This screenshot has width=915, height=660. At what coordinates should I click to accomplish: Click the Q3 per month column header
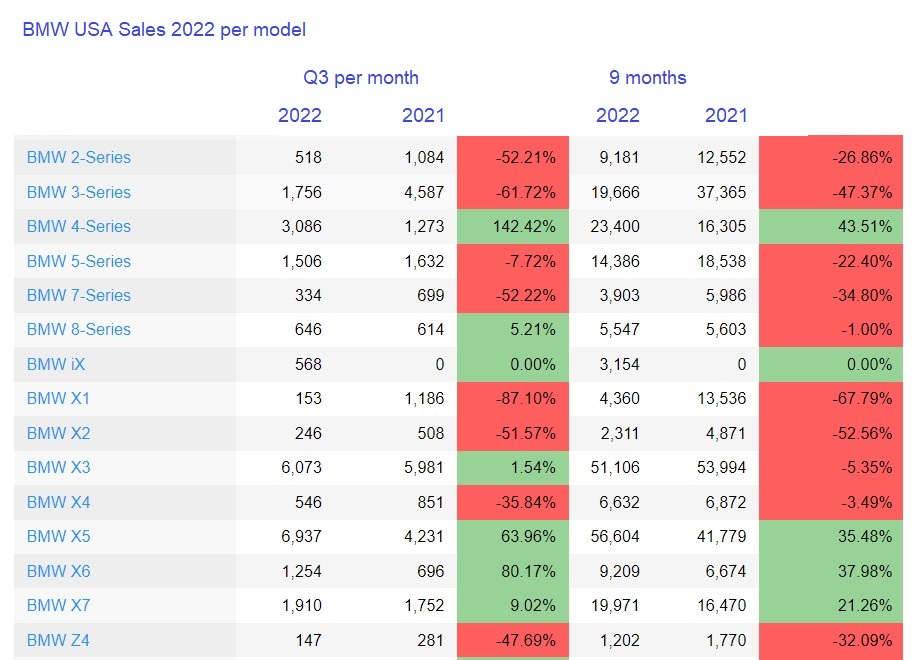click(361, 78)
